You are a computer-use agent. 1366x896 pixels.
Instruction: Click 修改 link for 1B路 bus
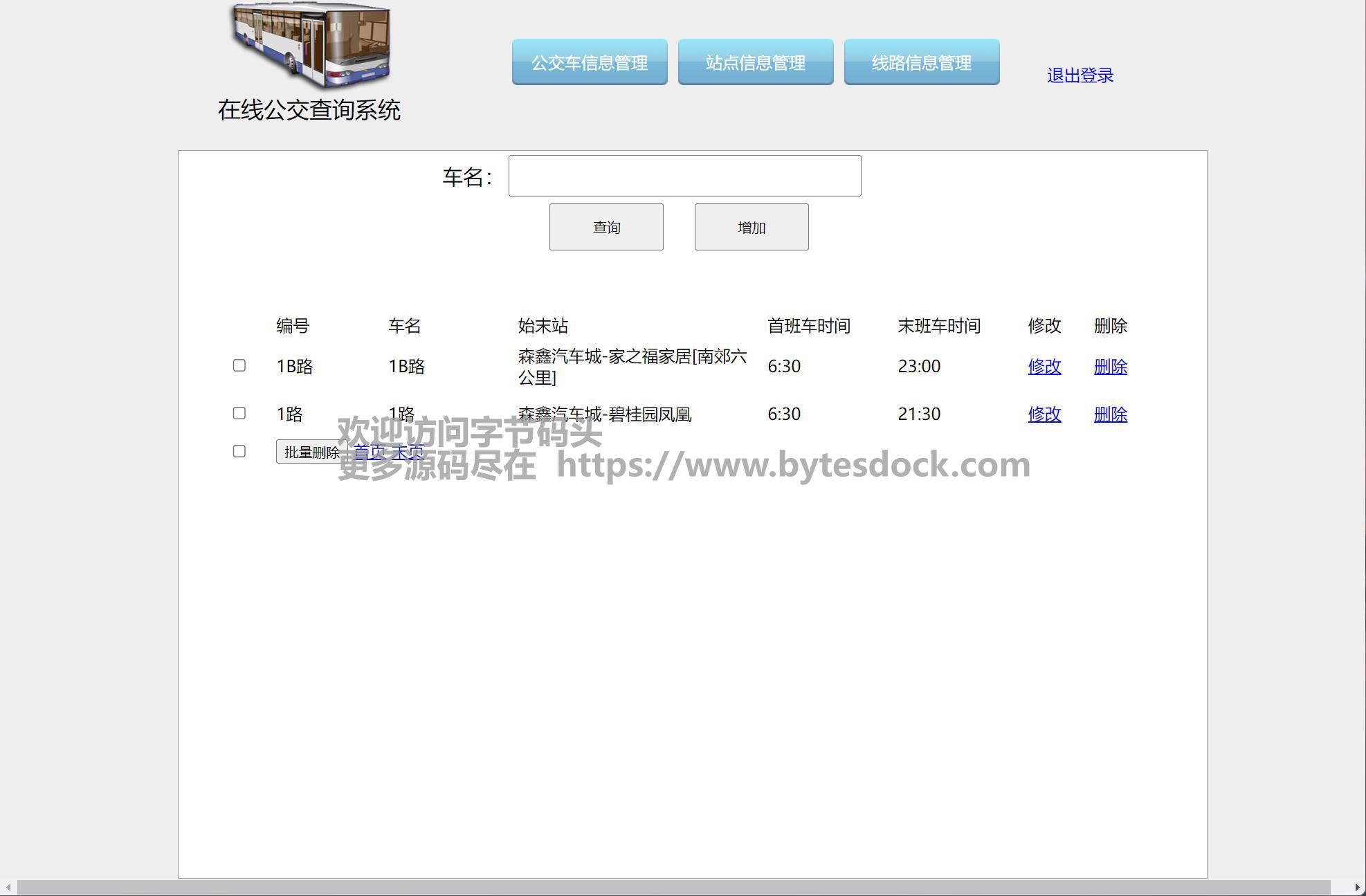(1044, 366)
